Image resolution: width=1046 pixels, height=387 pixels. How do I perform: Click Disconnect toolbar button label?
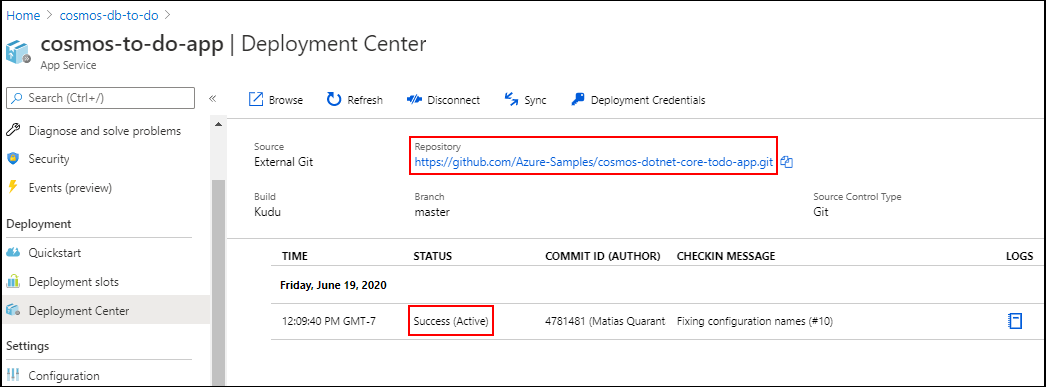click(454, 100)
